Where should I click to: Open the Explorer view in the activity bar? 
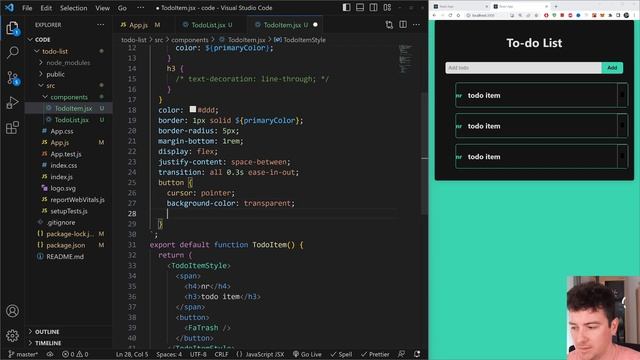coord(13,29)
